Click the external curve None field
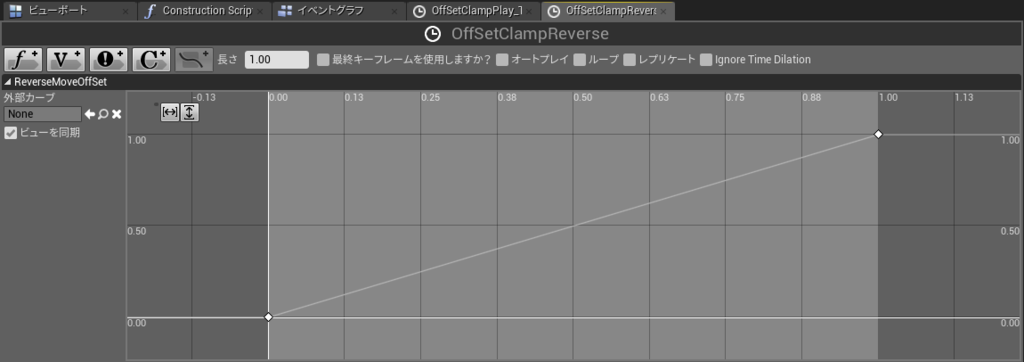The image size is (1024, 362). (x=42, y=114)
